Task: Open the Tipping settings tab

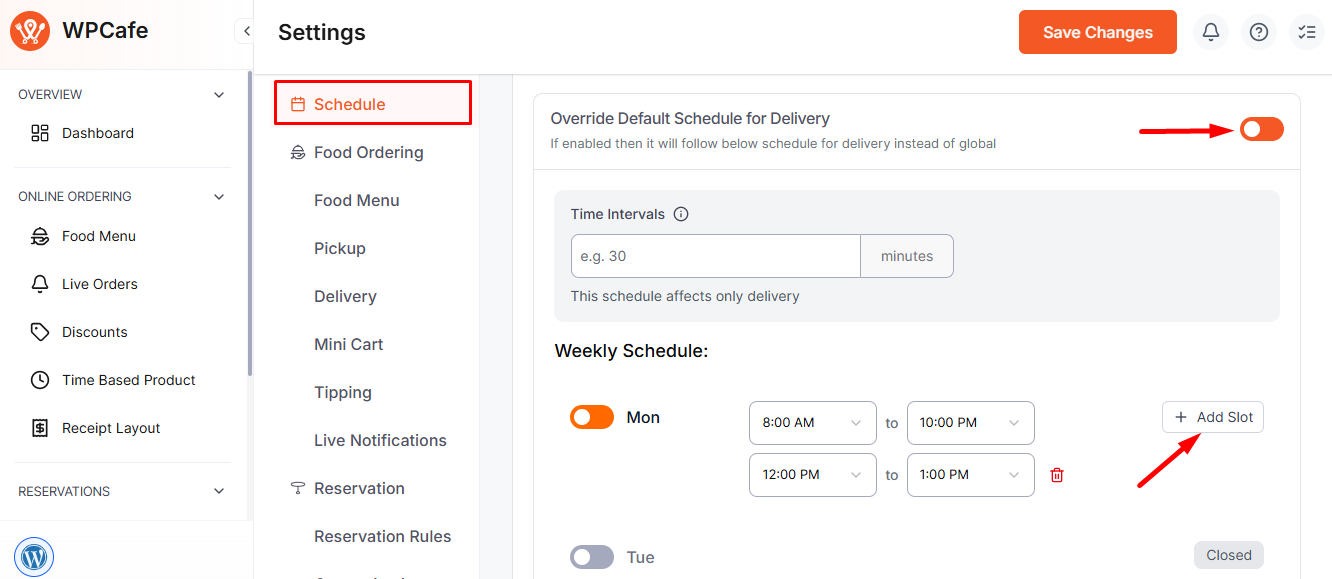Action: pyautogui.click(x=343, y=392)
